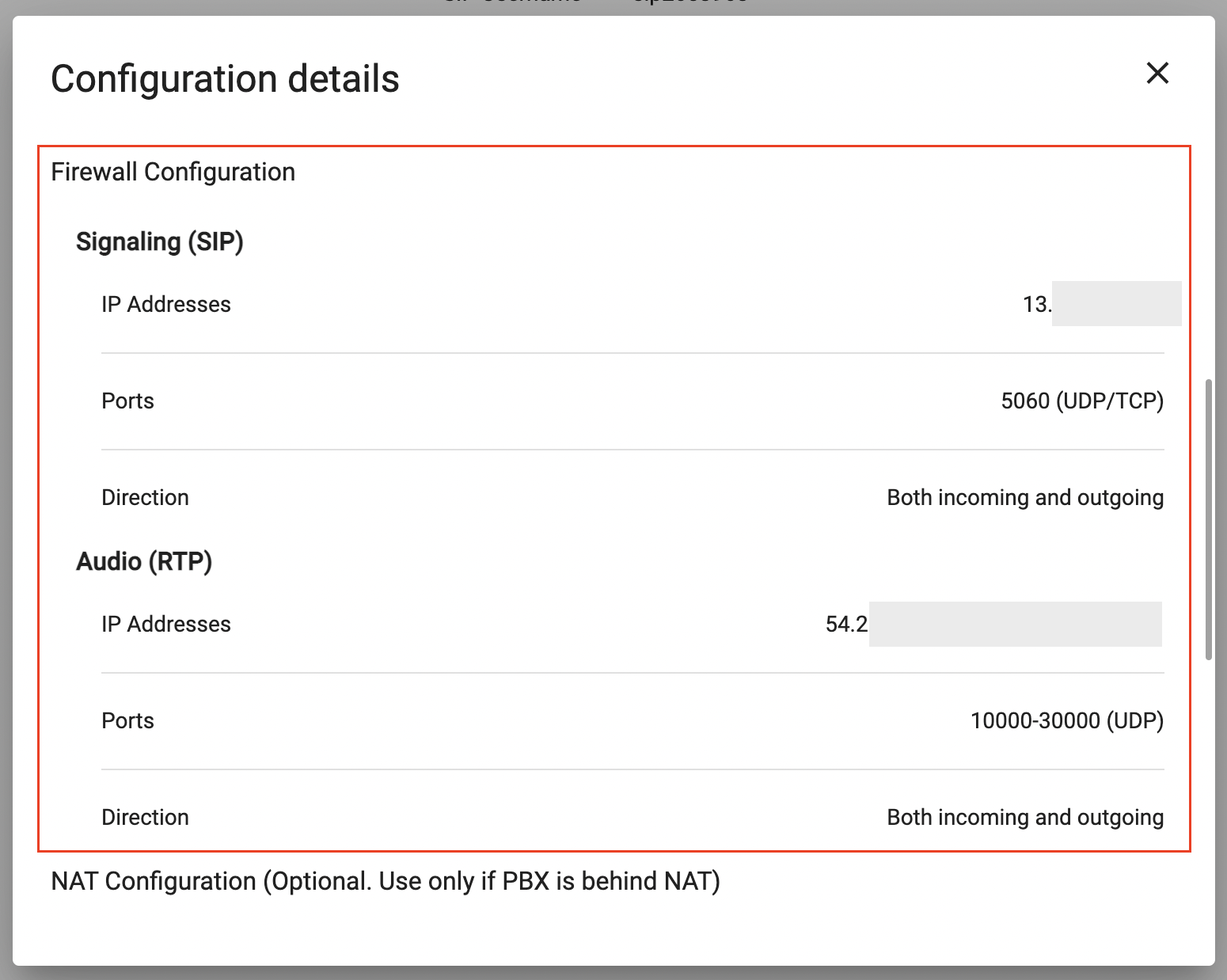Click the 10000-30000 (UDP) port range
The height and width of the screenshot is (980, 1227).
tap(1067, 720)
